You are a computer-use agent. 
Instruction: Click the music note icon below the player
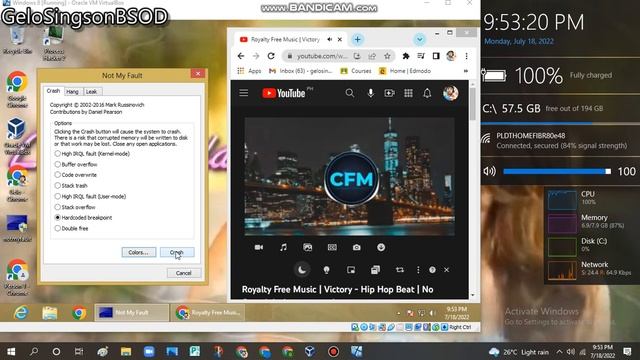click(283, 247)
